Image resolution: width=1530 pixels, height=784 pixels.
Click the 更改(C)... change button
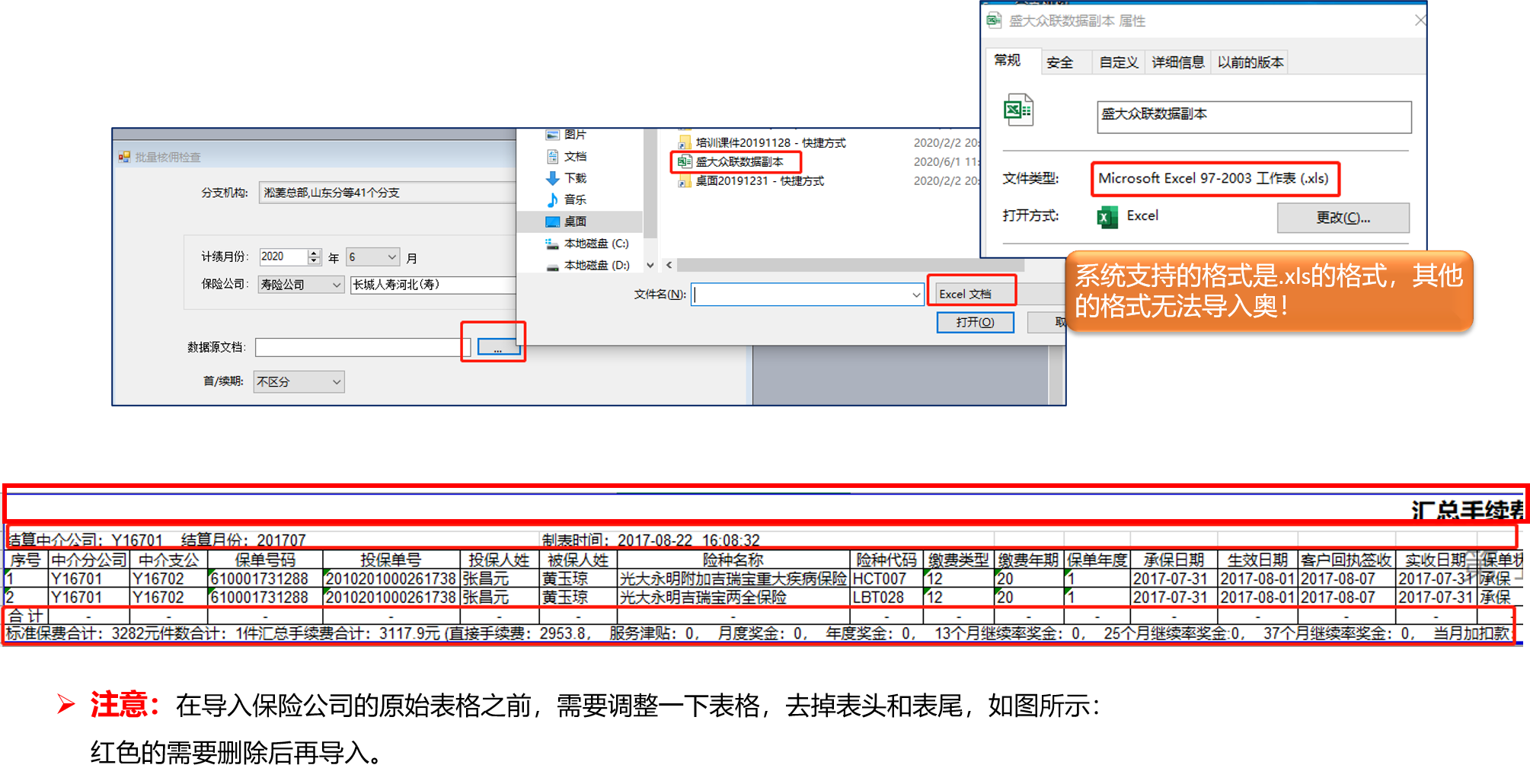click(x=1343, y=218)
